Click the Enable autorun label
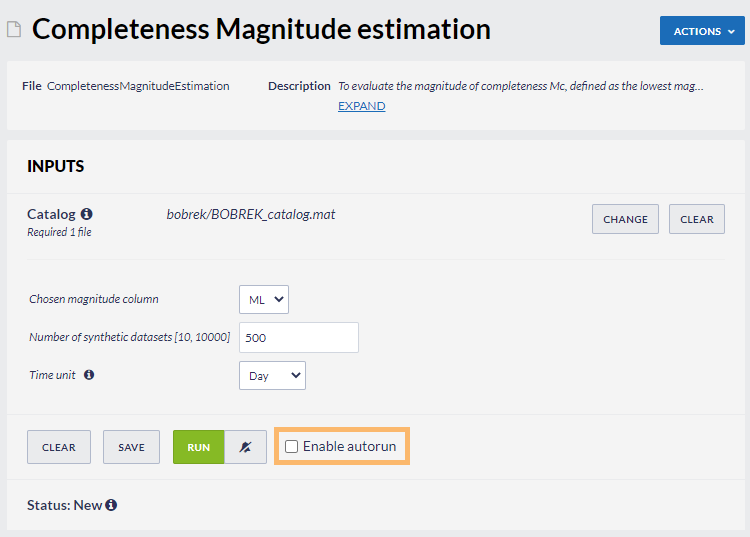 (x=350, y=446)
